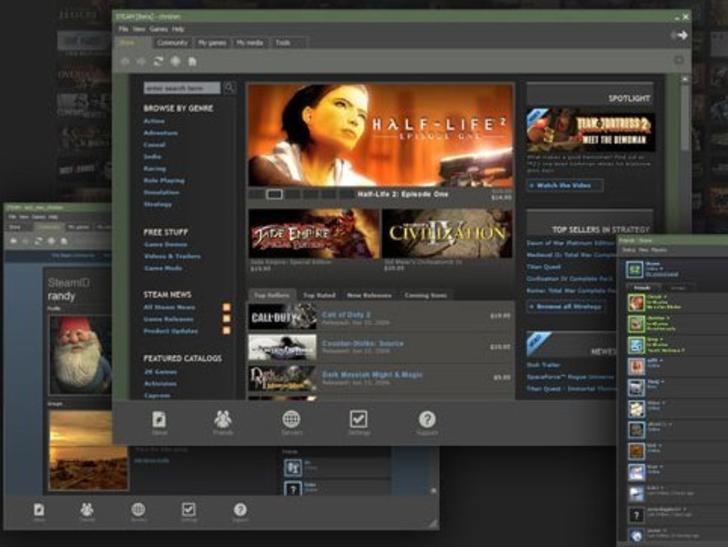Click the Friends icon in the randy profile window
Image resolution: width=728 pixels, height=547 pixels.
pos(87,511)
